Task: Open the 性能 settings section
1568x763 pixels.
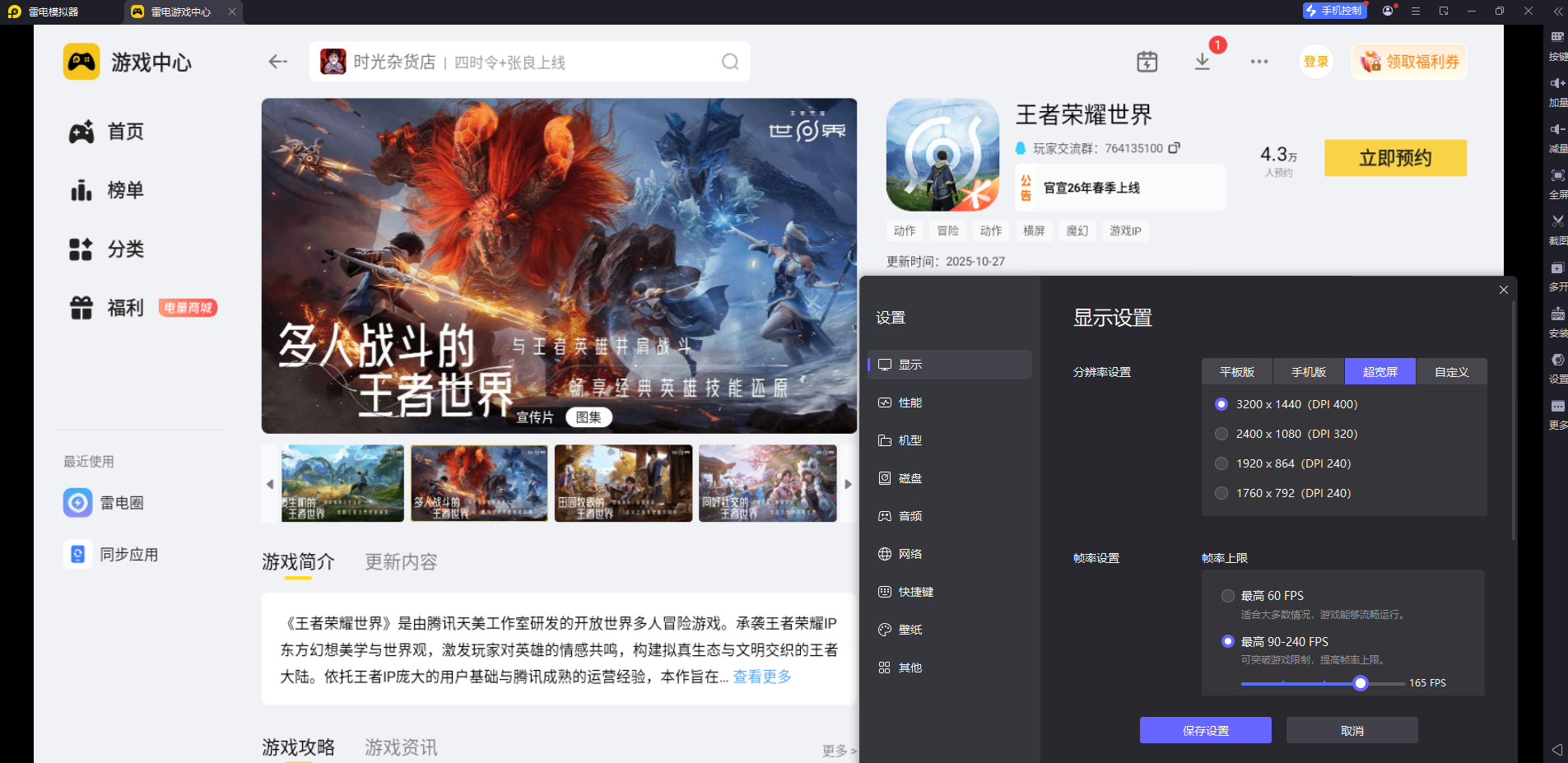Action: (x=910, y=402)
